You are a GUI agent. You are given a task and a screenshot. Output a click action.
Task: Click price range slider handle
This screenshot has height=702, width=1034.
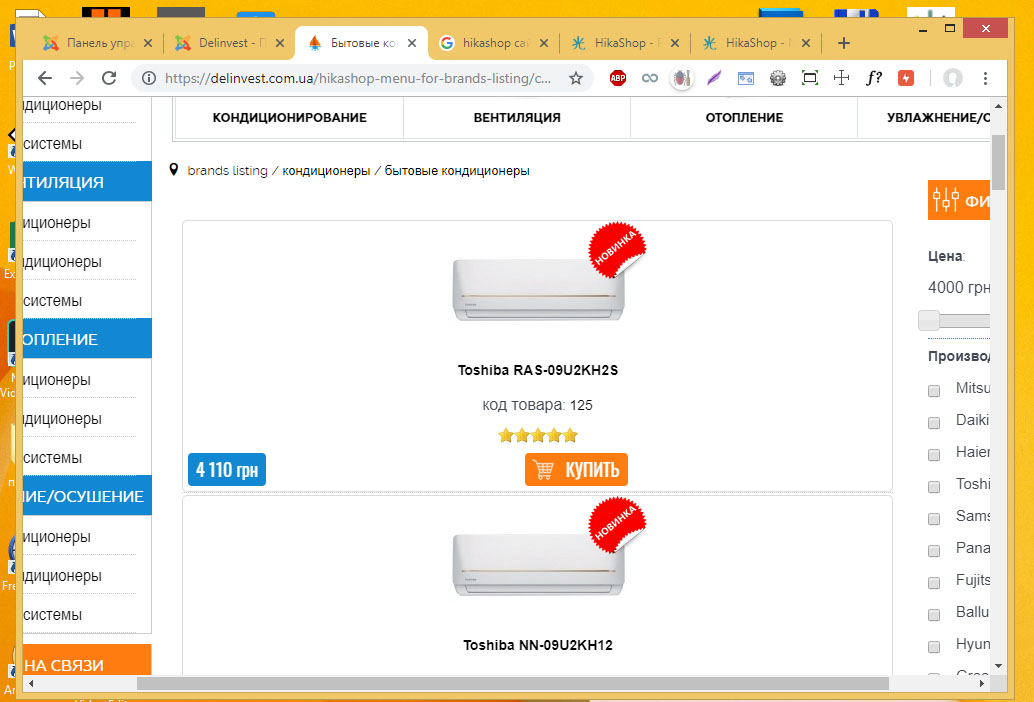click(x=928, y=320)
